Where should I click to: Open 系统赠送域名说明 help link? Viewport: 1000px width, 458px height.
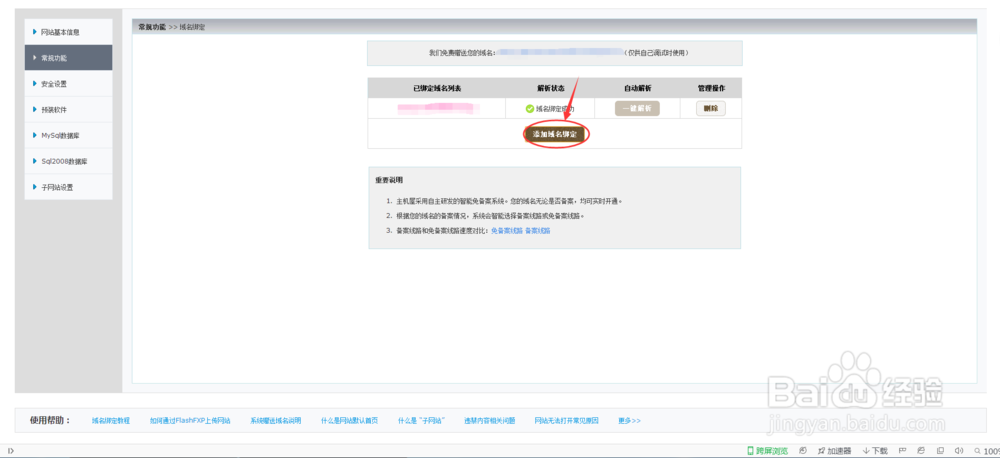(276, 421)
